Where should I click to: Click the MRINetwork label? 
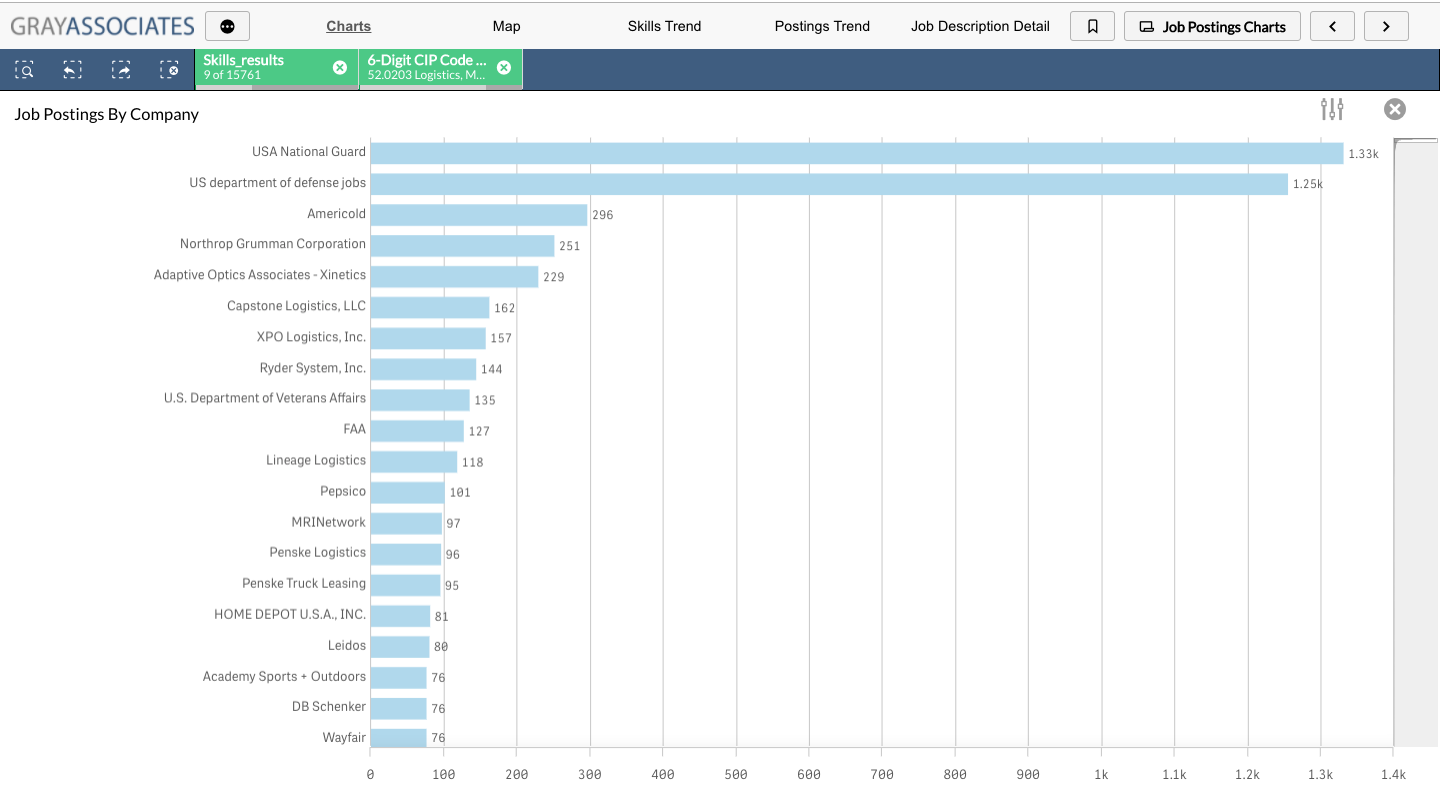point(328,522)
